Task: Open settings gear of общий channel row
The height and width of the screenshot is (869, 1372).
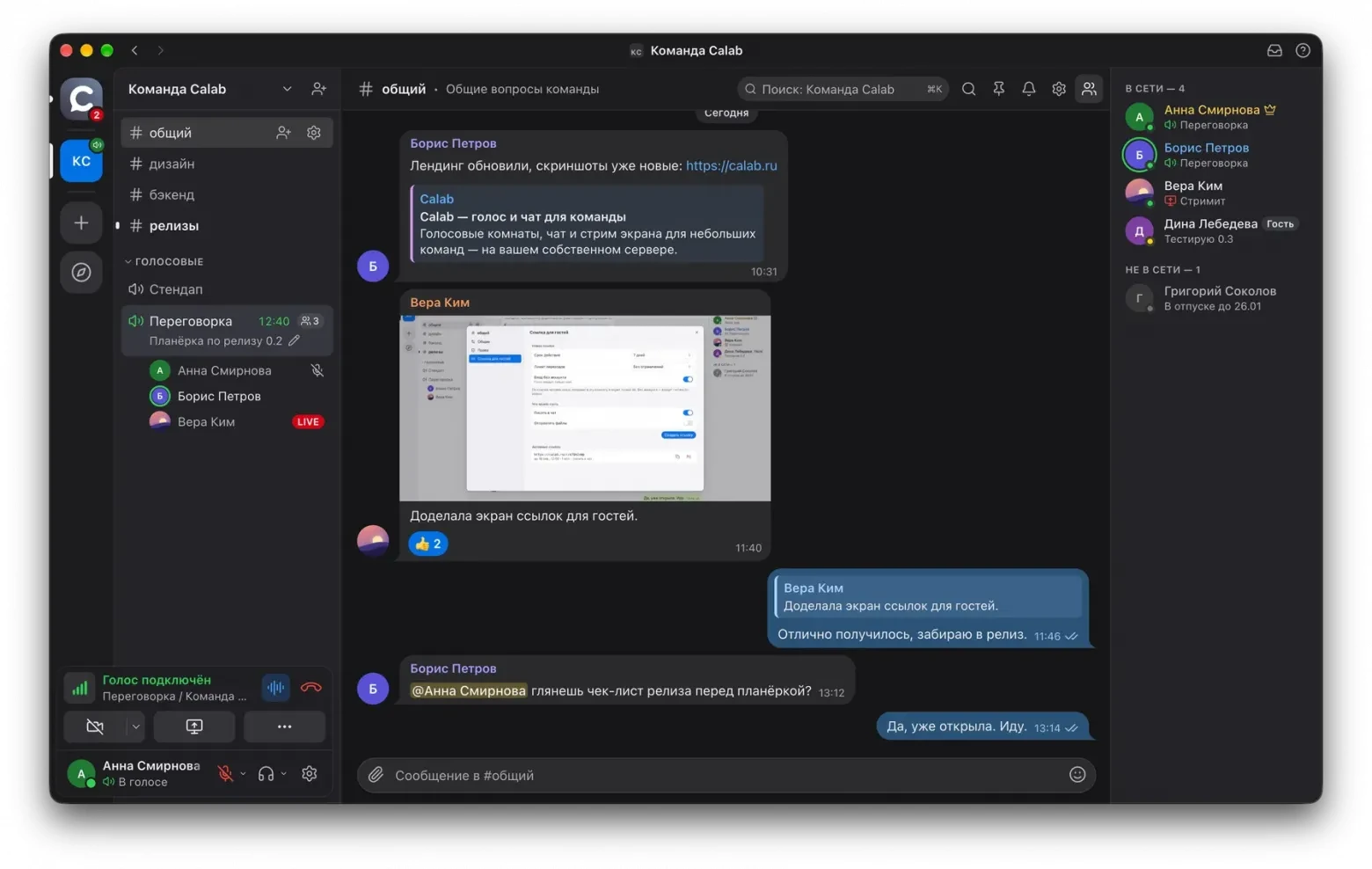Action: (314, 133)
